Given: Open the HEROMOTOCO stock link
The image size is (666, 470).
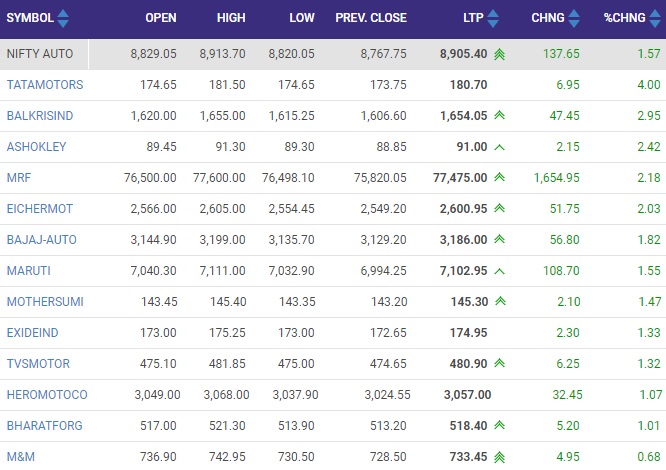Looking at the screenshot, I should pos(47,394).
